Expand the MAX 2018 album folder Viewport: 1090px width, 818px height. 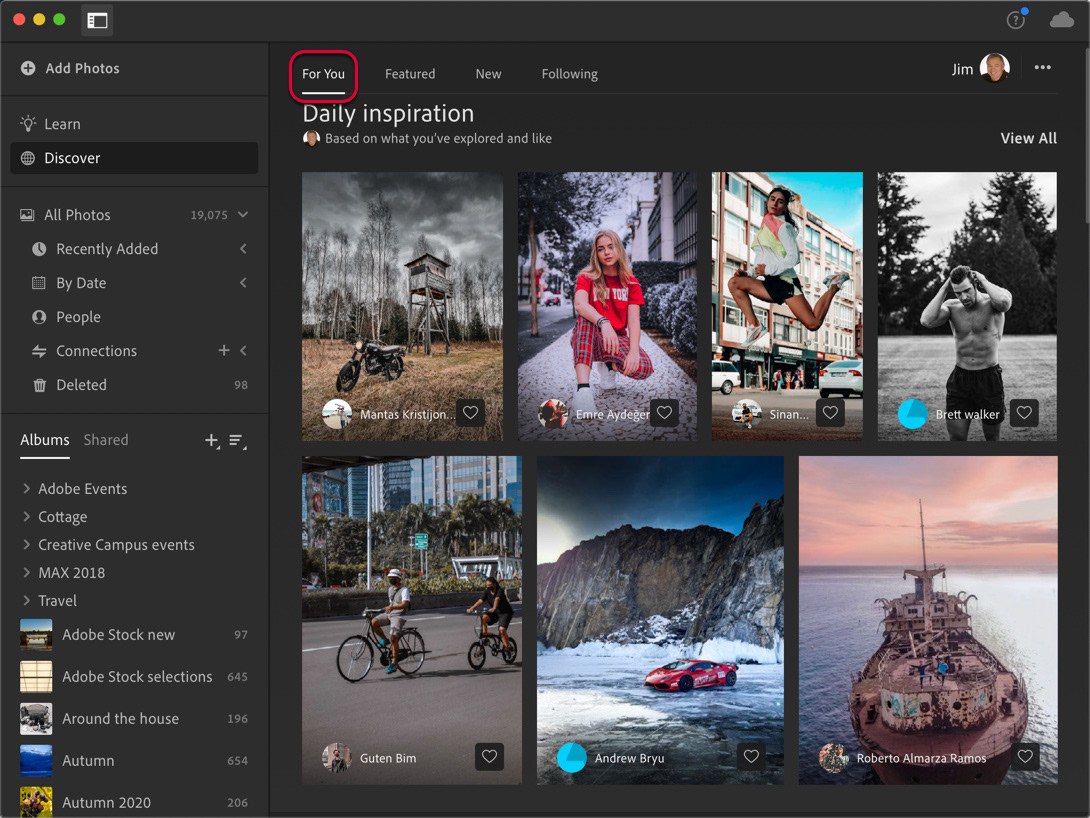point(26,573)
